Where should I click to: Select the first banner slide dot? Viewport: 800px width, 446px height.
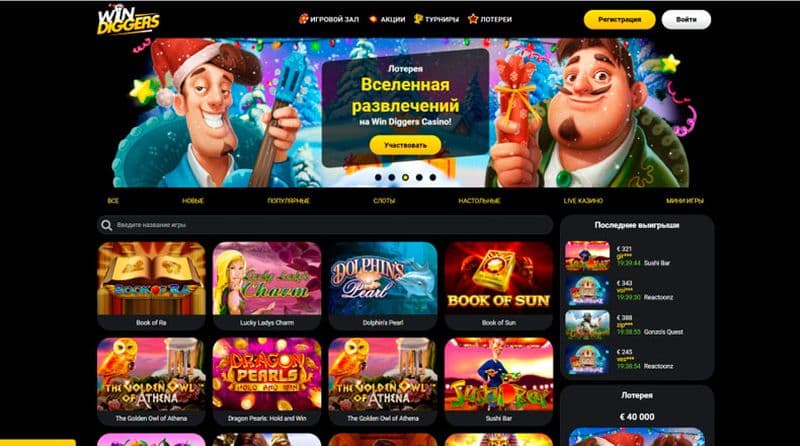click(378, 178)
